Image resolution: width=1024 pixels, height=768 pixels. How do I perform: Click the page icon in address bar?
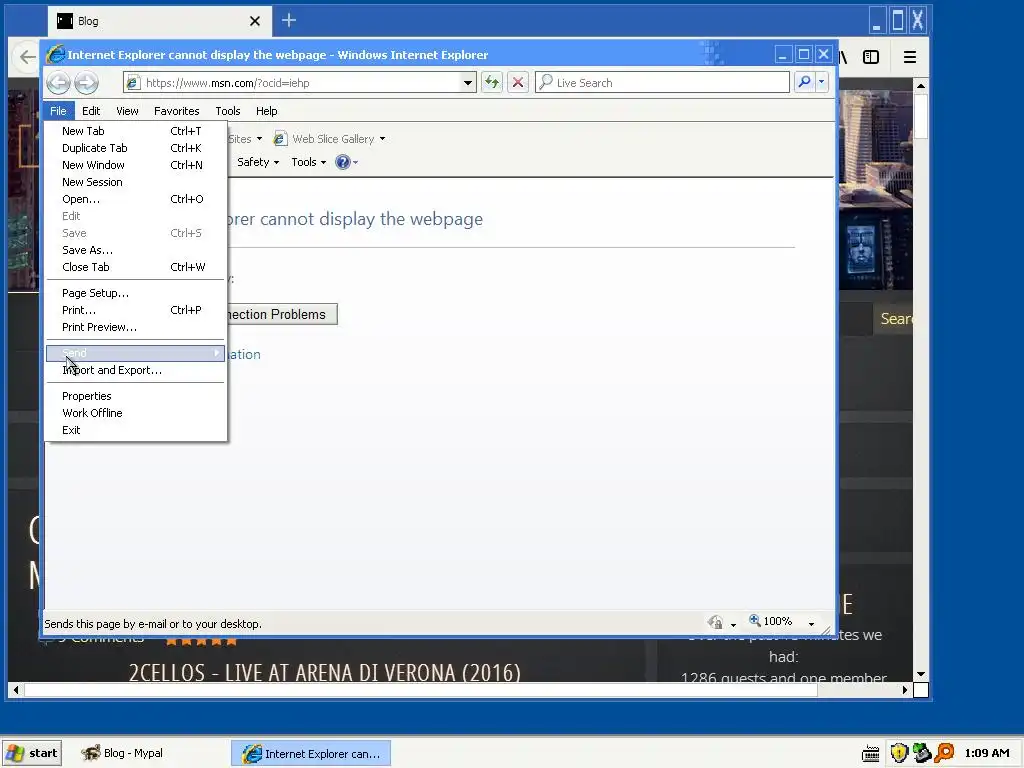(x=133, y=82)
